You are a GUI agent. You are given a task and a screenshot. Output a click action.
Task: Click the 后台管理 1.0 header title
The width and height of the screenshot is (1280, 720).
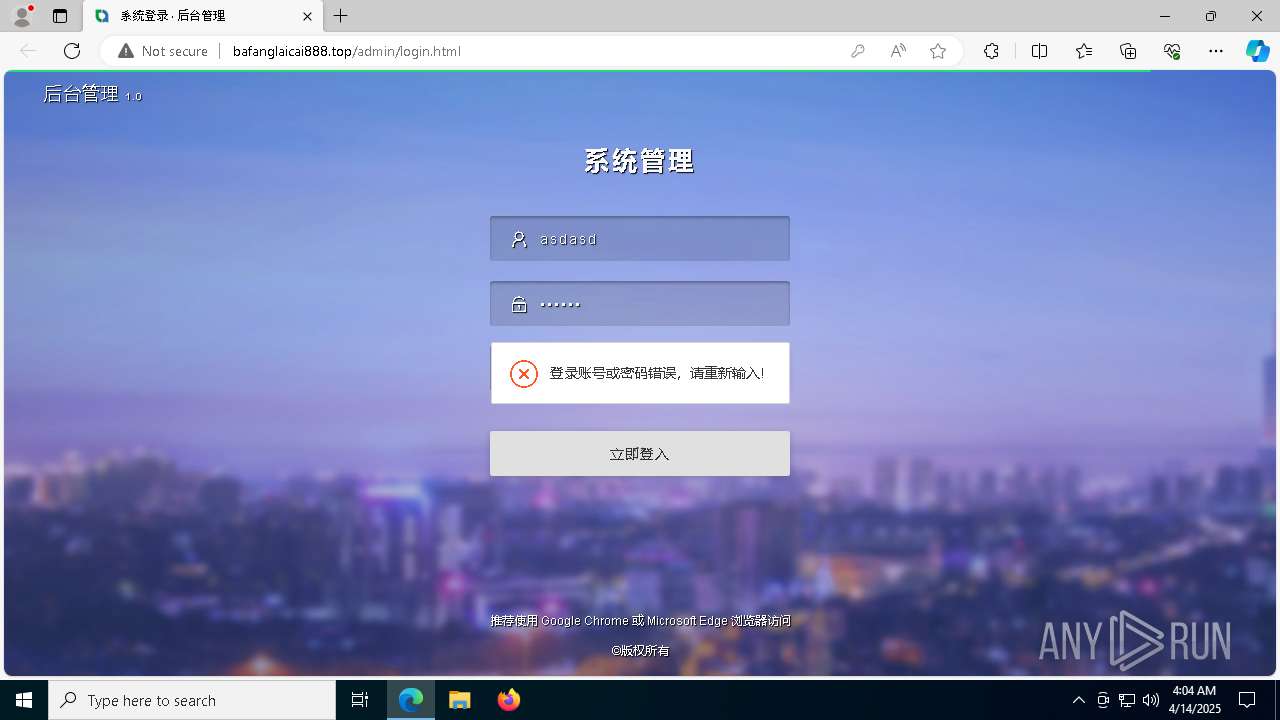click(92, 94)
